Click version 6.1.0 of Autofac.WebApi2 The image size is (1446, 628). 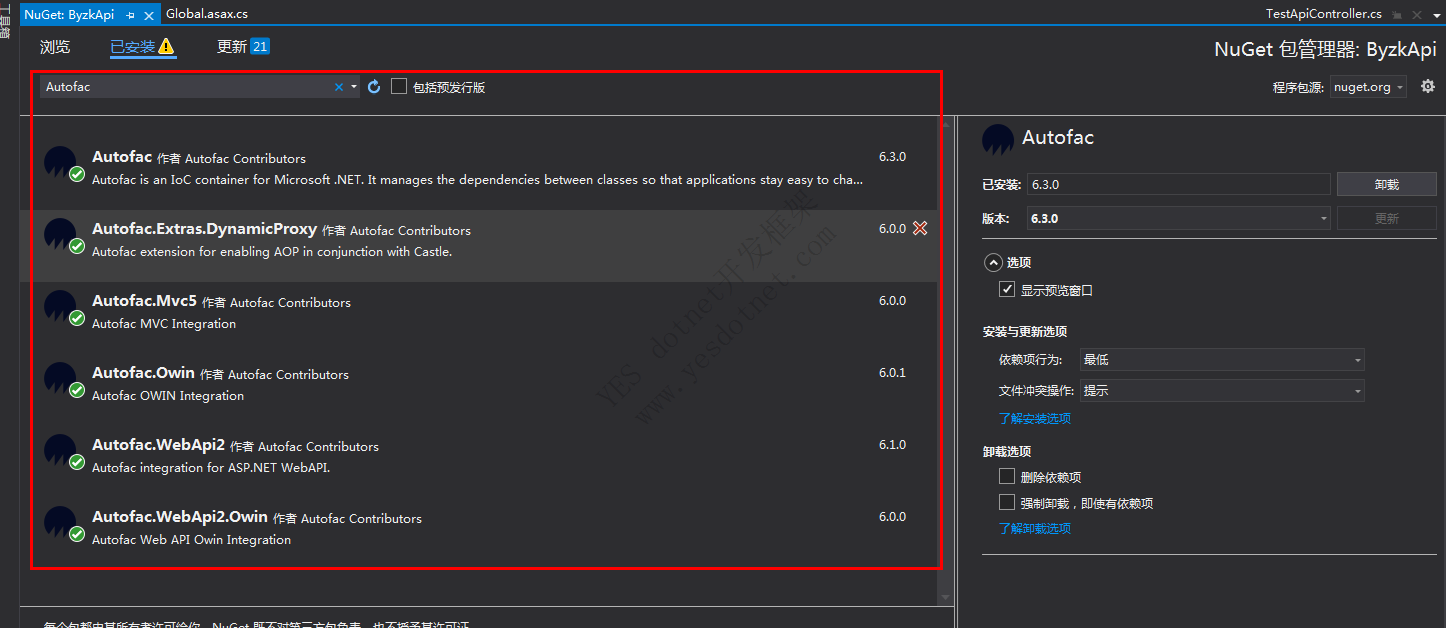[892, 445]
